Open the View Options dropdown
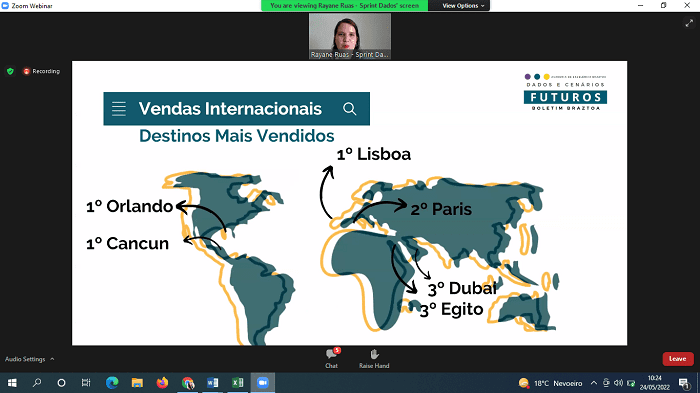The image size is (700, 393). click(463, 6)
